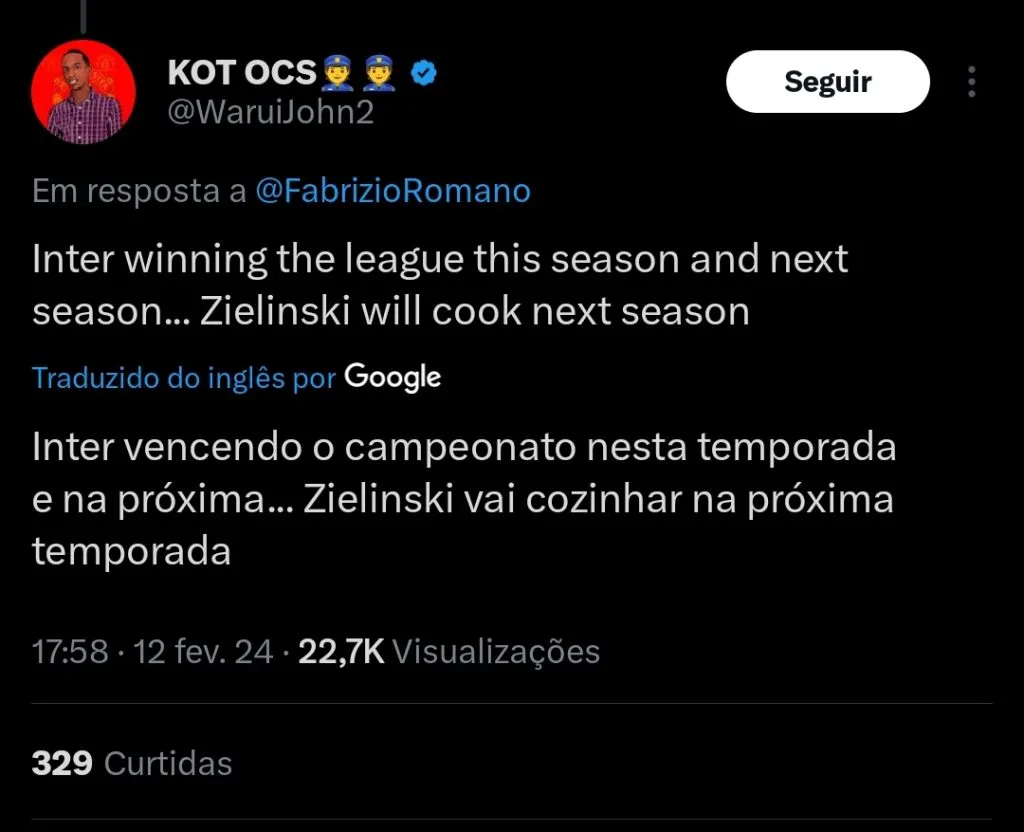Click the "Em resposta a" label
Screen dimensions: 1024x832
pos(139,191)
